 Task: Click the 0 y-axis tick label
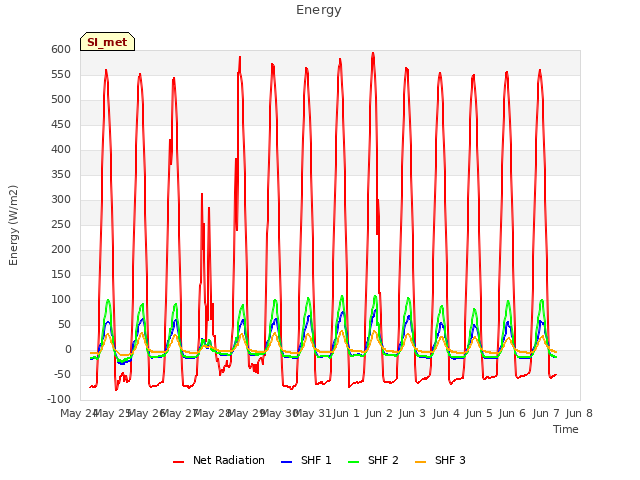[x=68, y=349]
